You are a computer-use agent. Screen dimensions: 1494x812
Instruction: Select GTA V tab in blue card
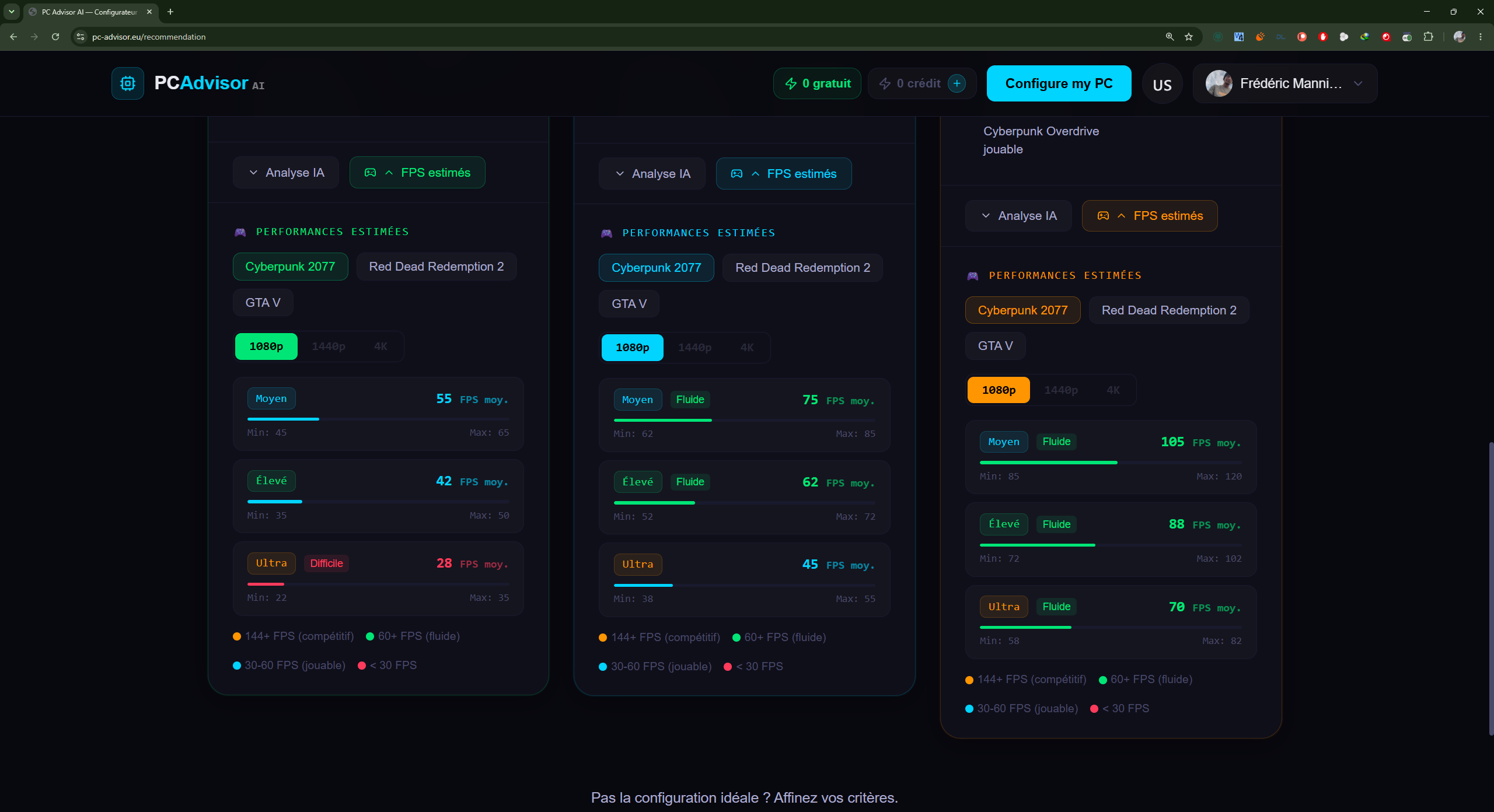(629, 304)
